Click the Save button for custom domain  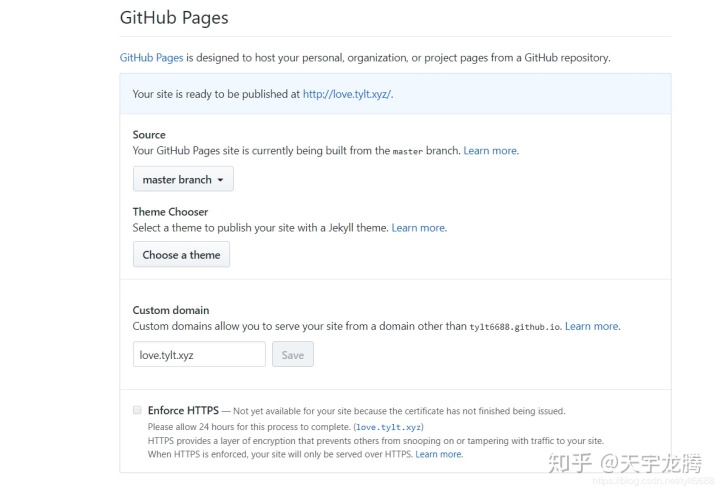[293, 354]
